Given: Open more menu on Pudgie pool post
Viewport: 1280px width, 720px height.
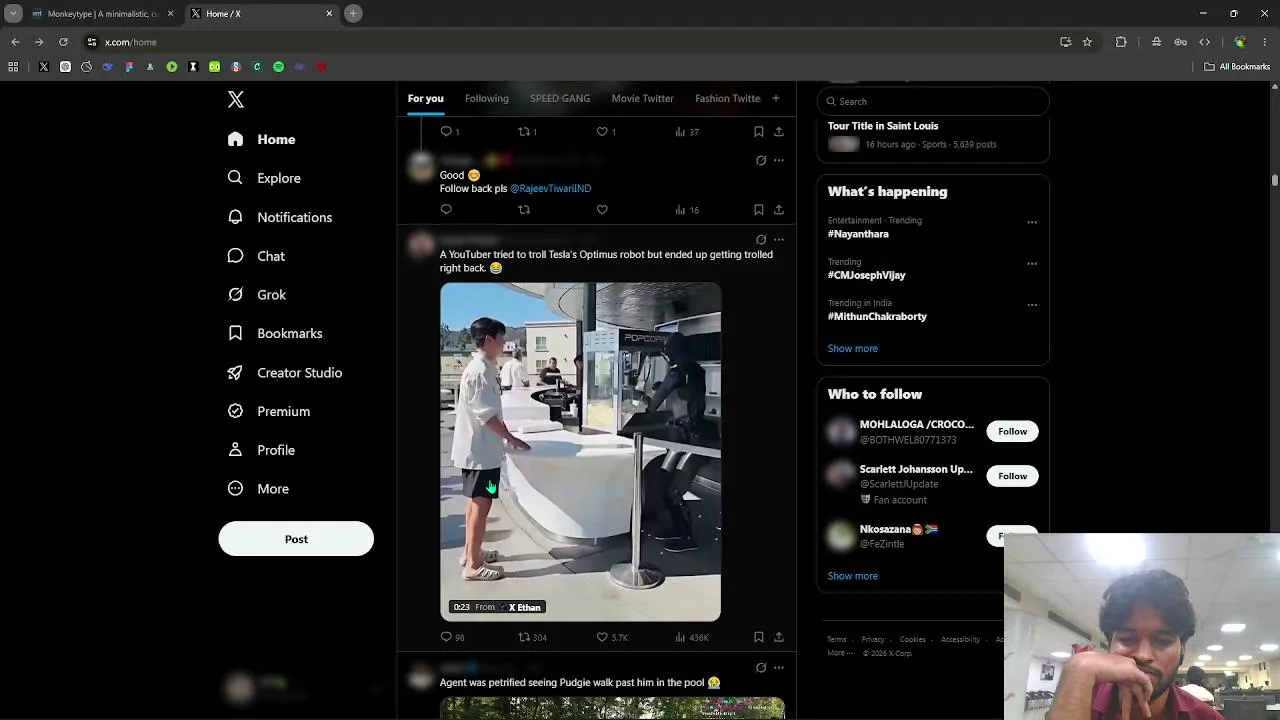Looking at the screenshot, I should coord(779,668).
